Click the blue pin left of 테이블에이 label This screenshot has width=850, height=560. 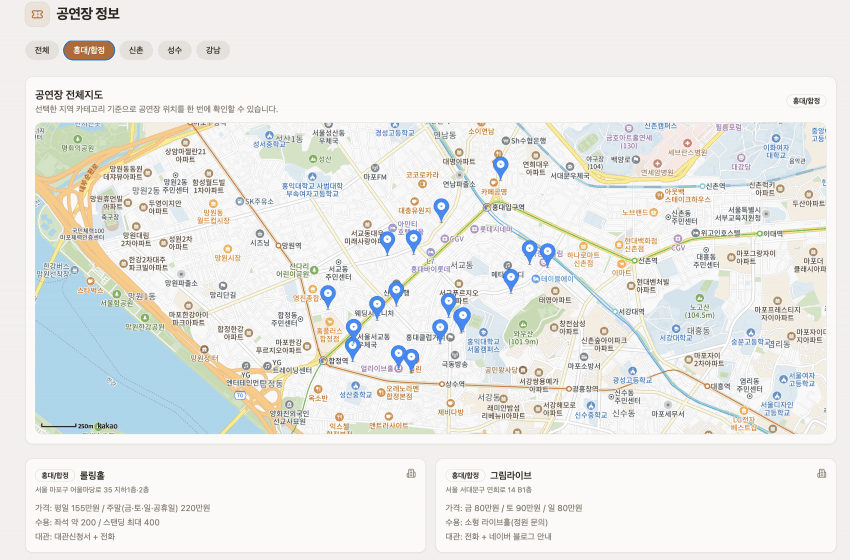click(x=511, y=279)
